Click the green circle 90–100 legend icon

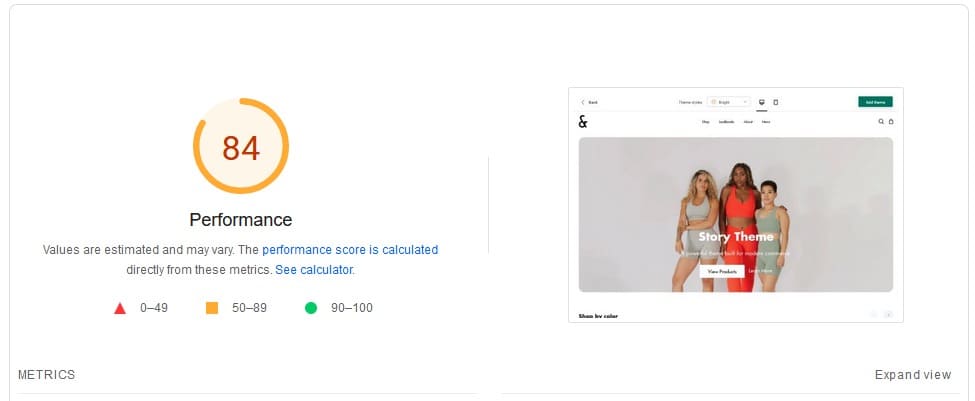point(311,308)
